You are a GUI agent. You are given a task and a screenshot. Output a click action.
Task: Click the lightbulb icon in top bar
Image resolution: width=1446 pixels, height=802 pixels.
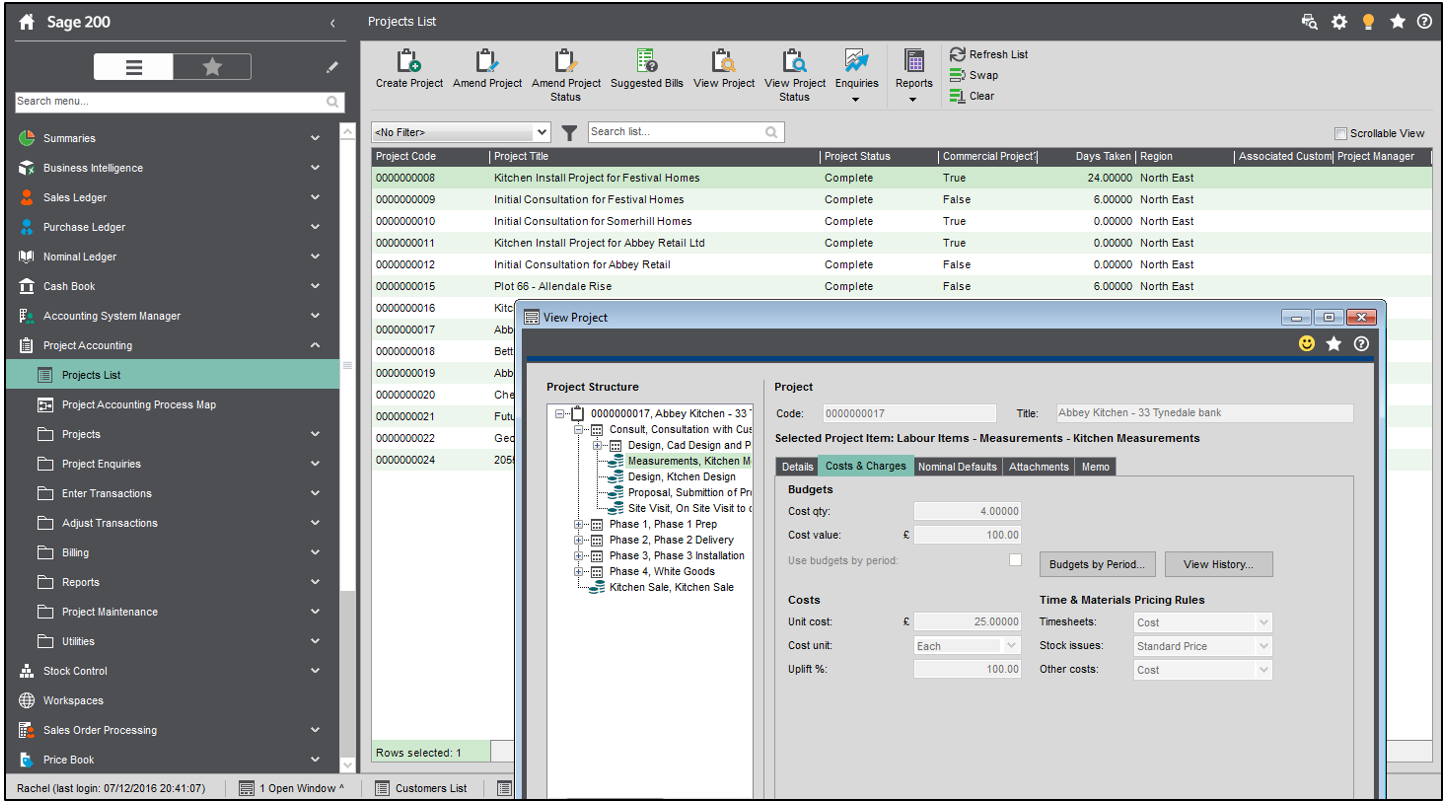pos(1368,21)
